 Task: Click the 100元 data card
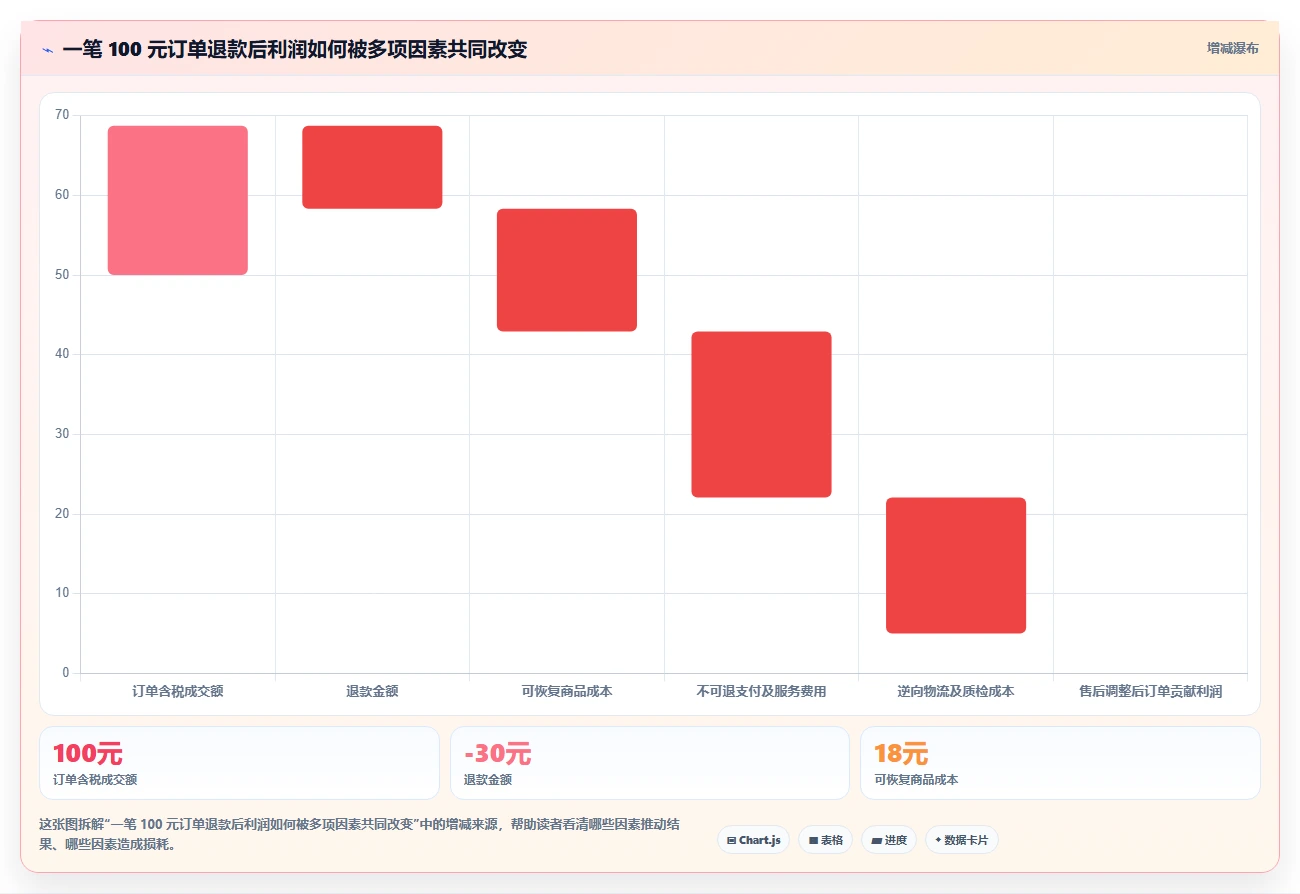pyautogui.click(x=239, y=763)
